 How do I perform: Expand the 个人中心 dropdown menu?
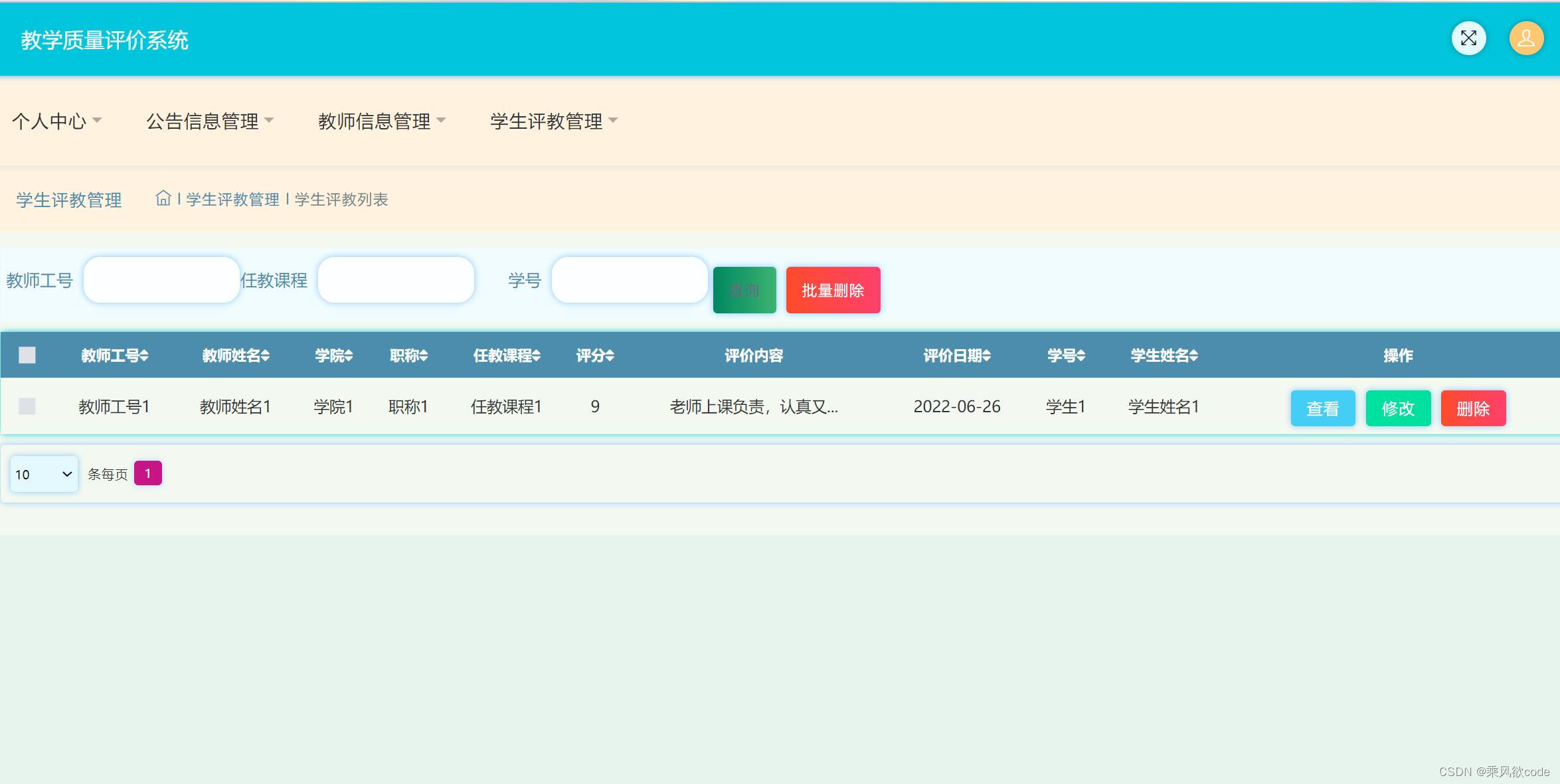click(56, 121)
